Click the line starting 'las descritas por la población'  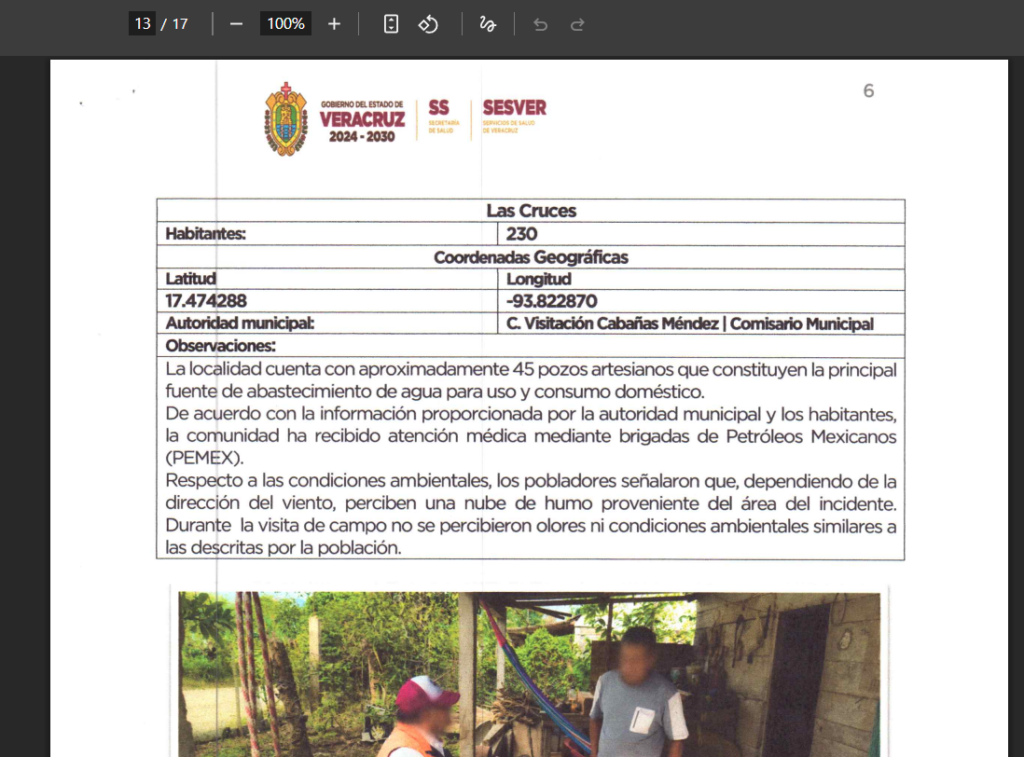coord(283,548)
